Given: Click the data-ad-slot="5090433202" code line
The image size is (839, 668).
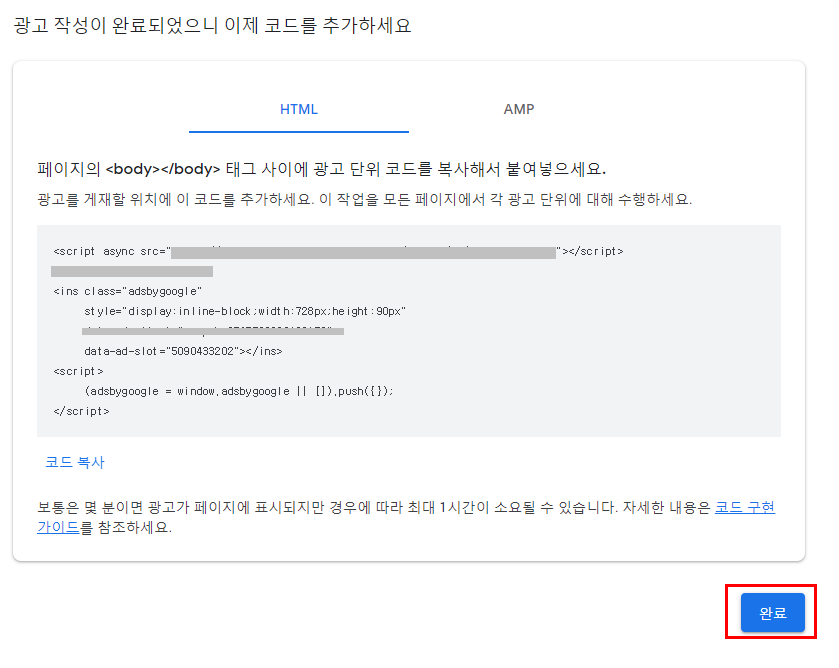Looking at the screenshot, I should [183, 351].
